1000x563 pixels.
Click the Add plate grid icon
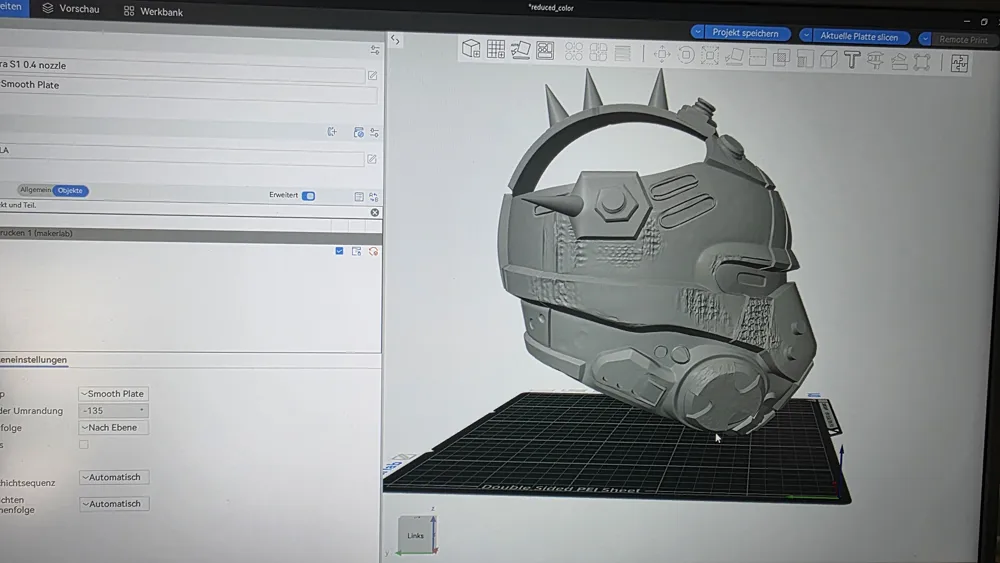click(496, 49)
